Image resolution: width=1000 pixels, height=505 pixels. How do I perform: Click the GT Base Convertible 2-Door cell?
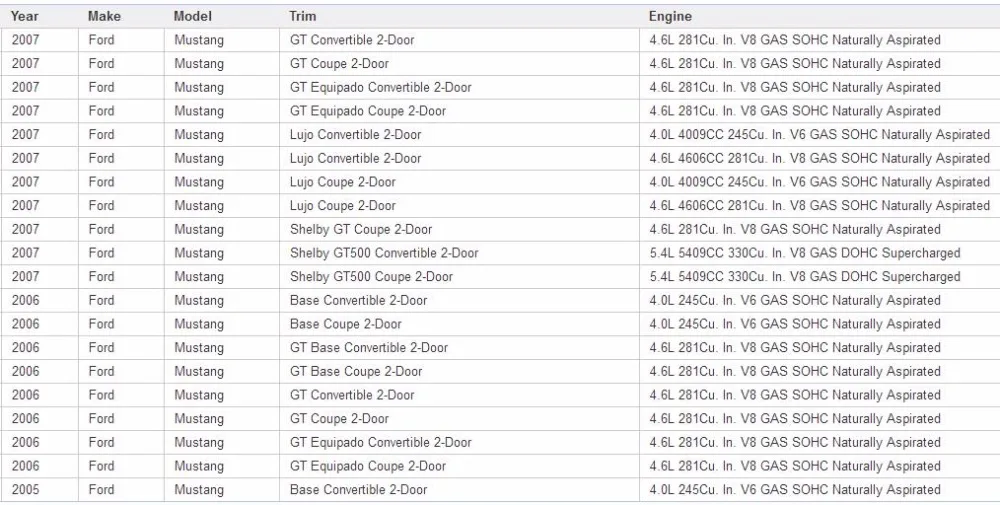(459, 348)
